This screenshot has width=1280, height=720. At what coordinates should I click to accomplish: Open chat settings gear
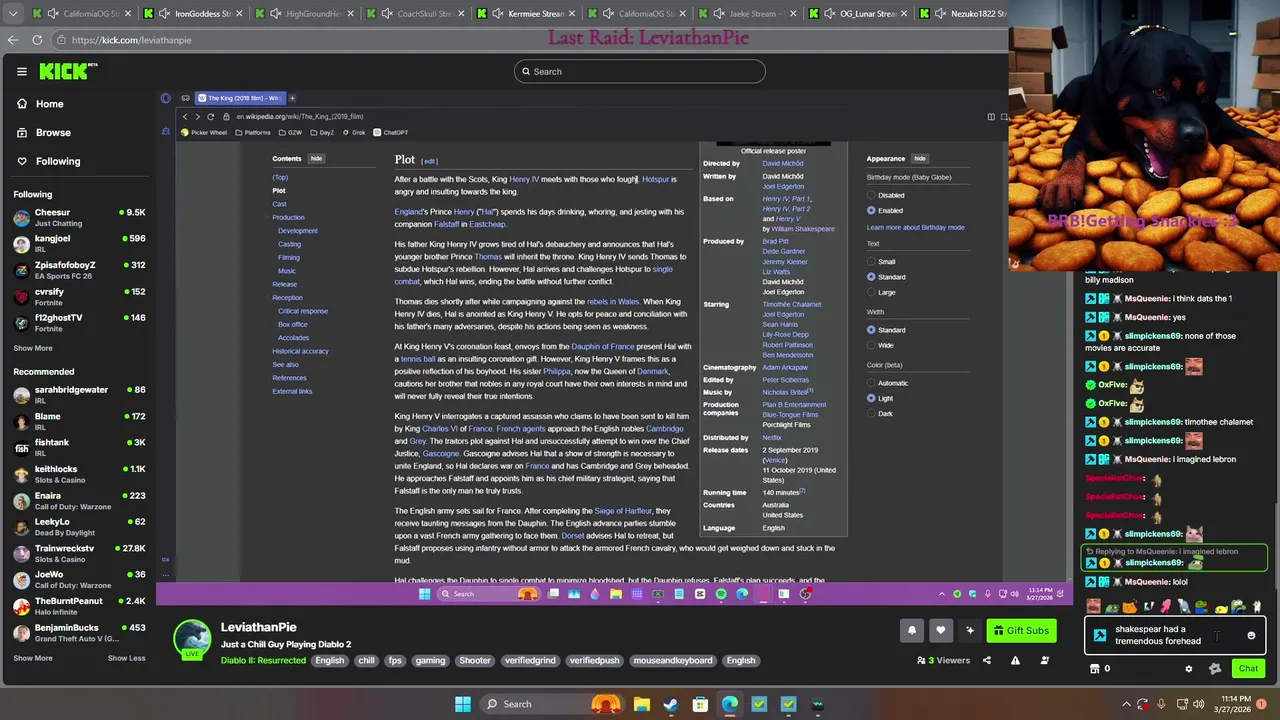coord(1188,669)
